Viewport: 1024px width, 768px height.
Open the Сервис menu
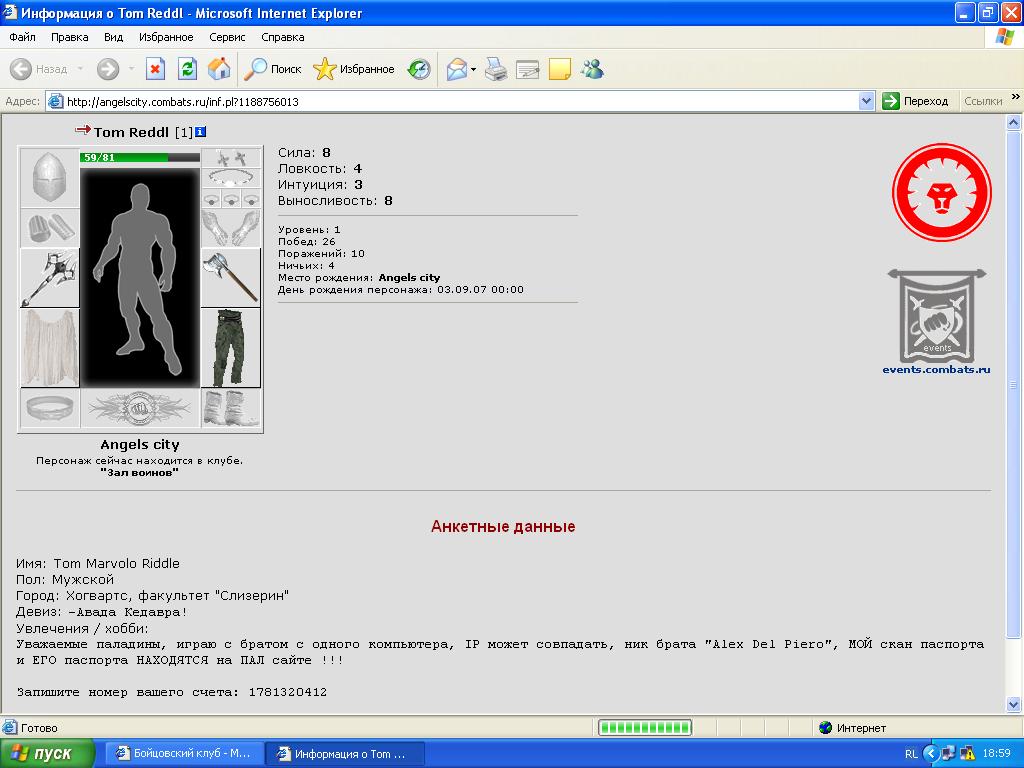tap(227, 37)
